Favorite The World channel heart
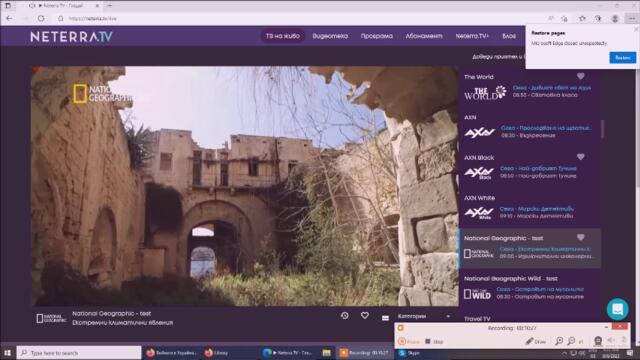 (580, 76)
